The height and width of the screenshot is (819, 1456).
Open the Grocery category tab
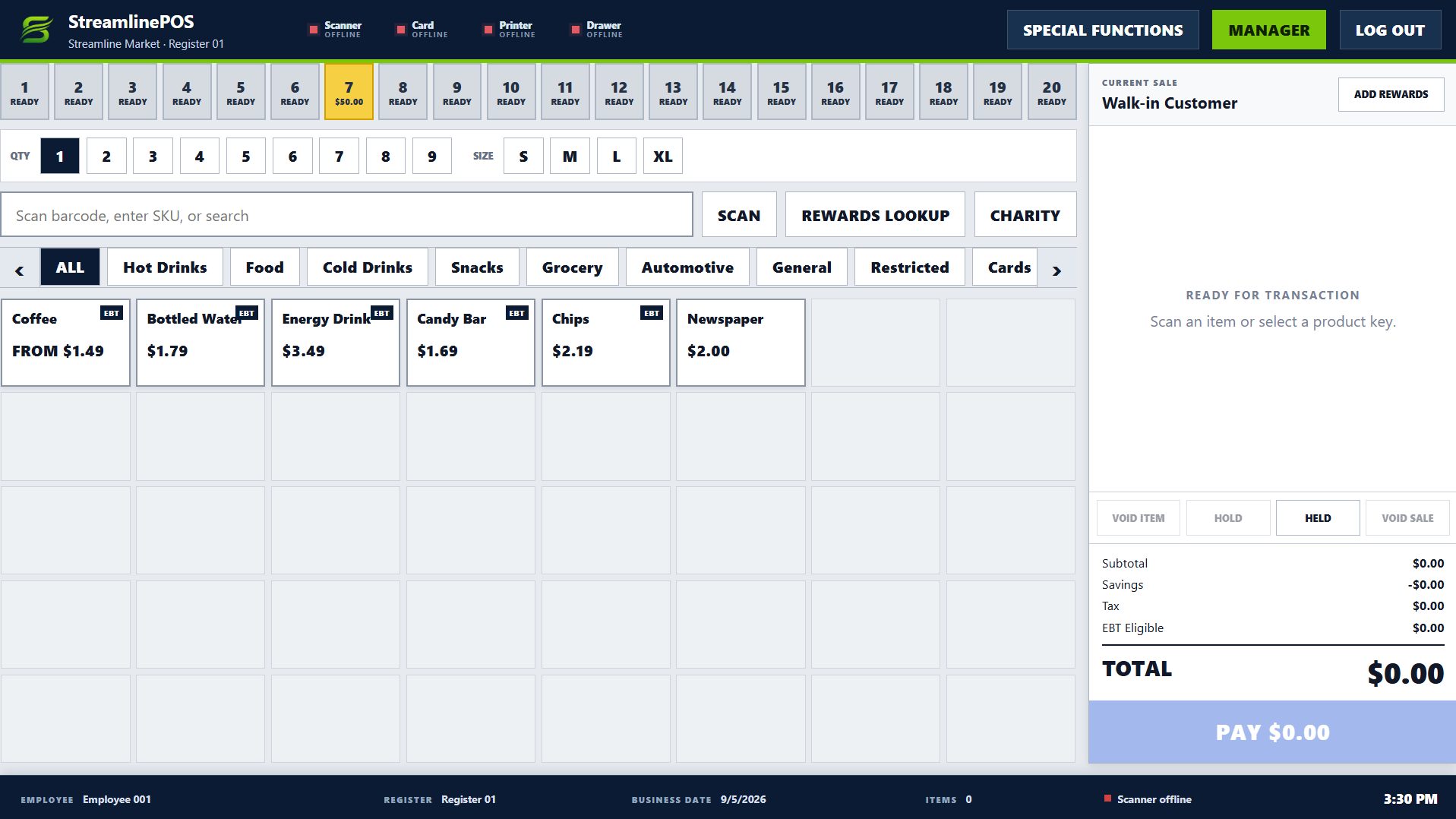572,267
